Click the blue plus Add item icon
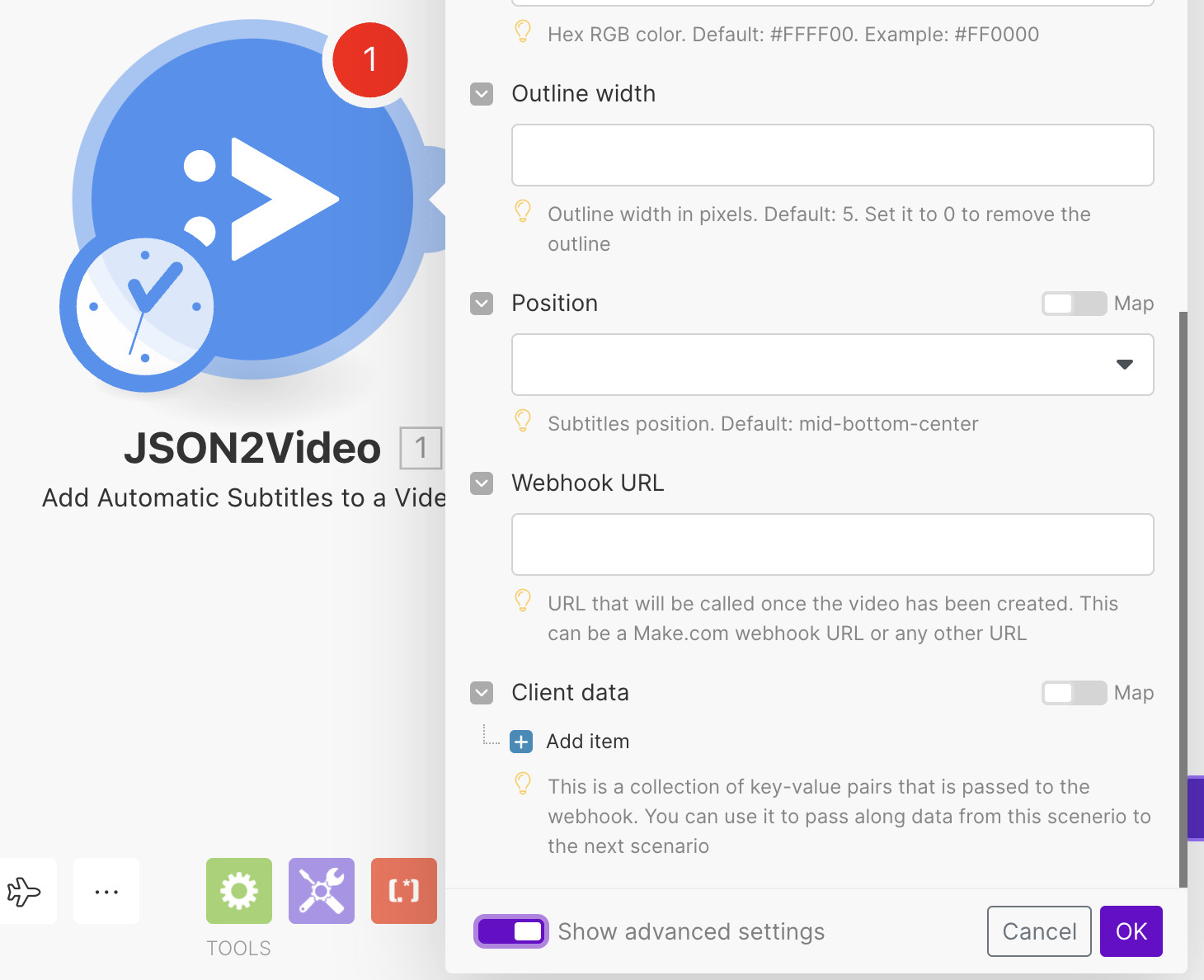 pos(521,742)
